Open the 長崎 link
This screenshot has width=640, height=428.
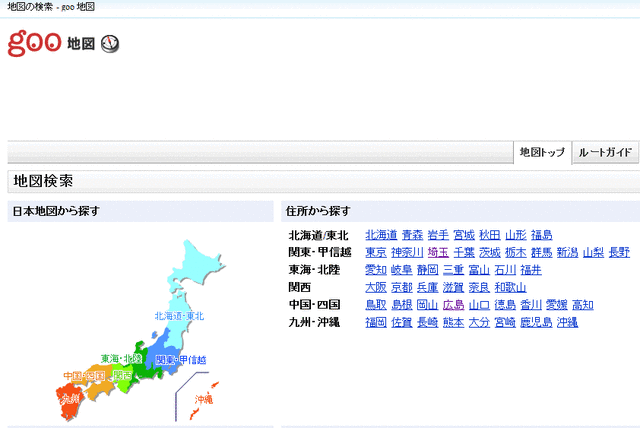coord(428,322)
